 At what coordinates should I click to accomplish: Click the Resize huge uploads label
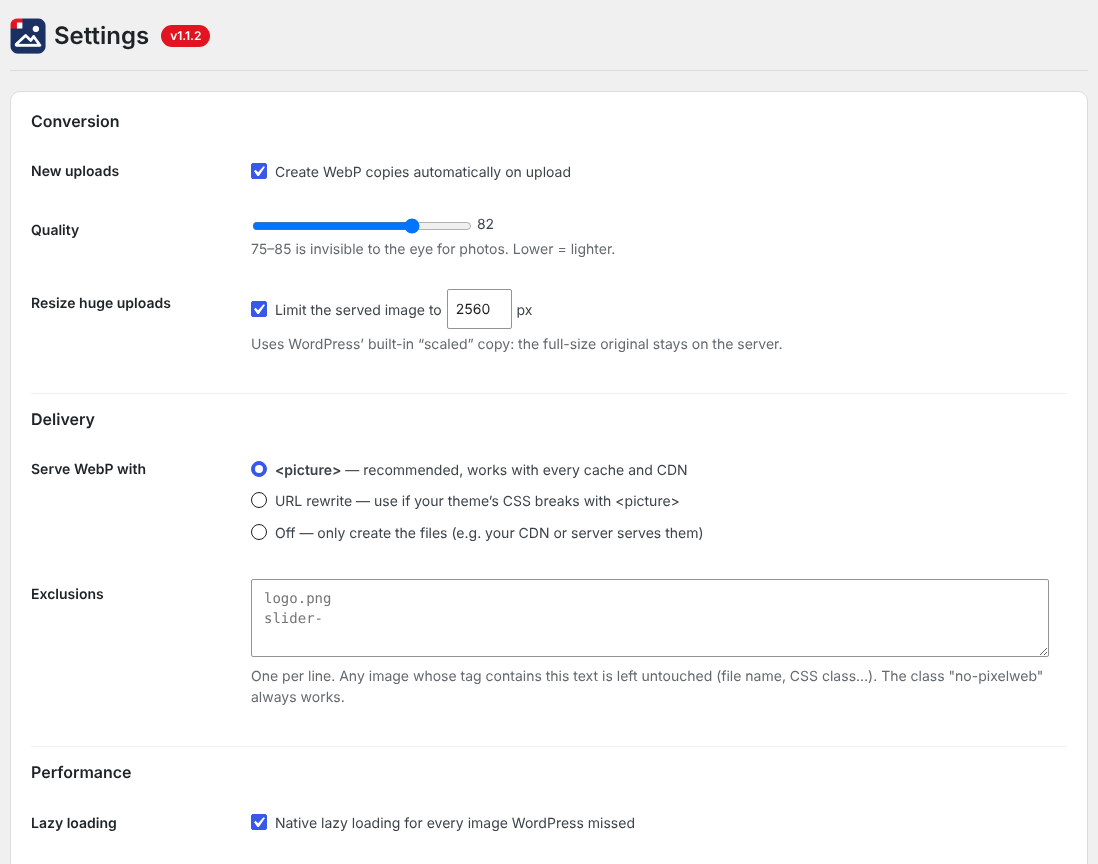[x=101, y=303]
